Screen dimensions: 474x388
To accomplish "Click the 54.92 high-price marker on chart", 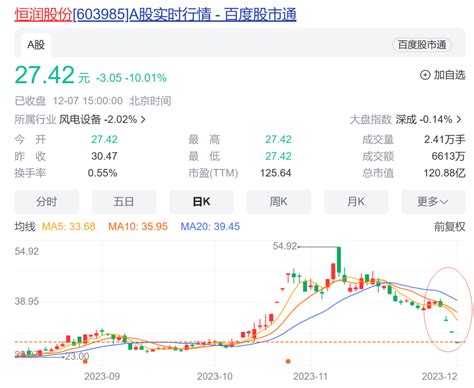I will 285,246.
